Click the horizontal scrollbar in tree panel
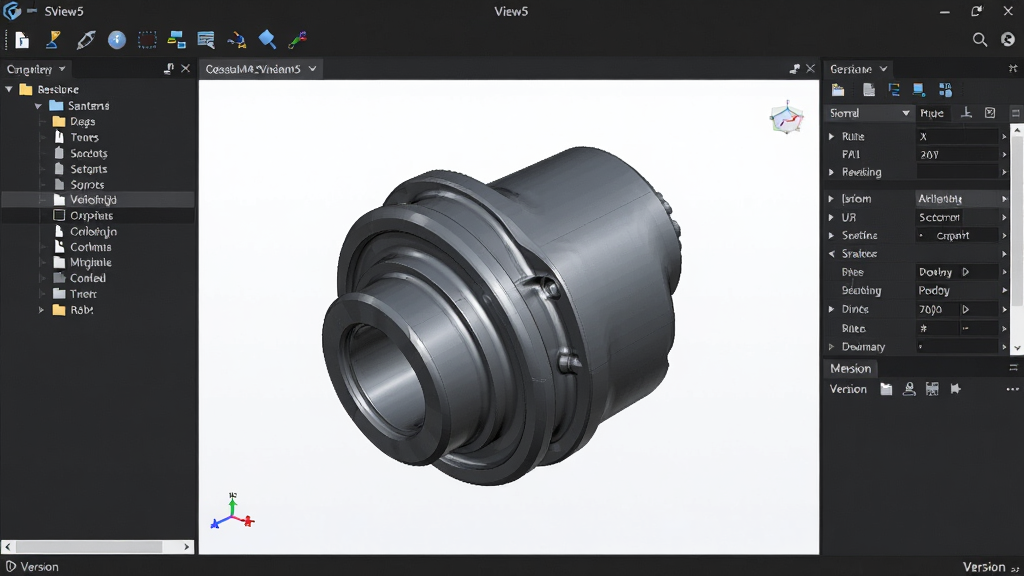Image resolution: width=1024 pixels, height=576 pixels. click(x=89, y=547)
